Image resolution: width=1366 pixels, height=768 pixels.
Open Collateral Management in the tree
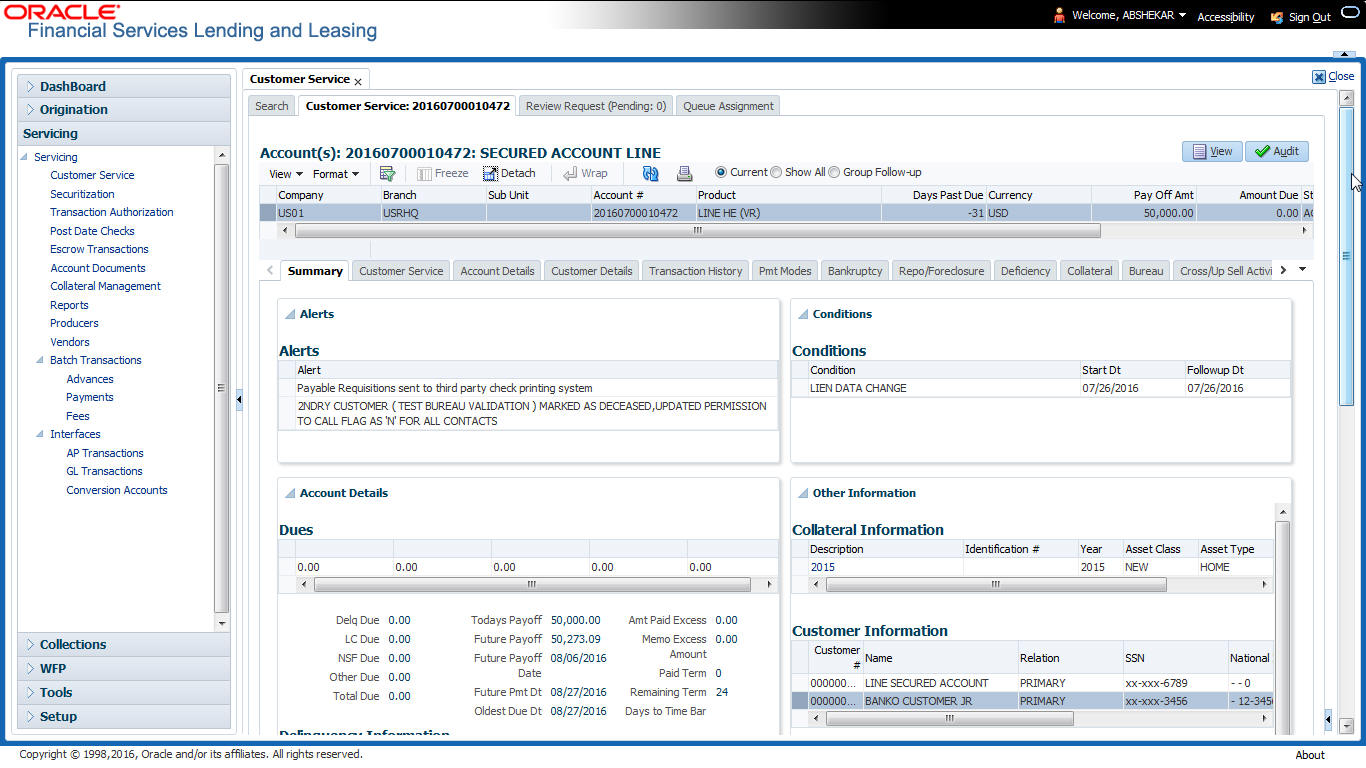(105, 286)
